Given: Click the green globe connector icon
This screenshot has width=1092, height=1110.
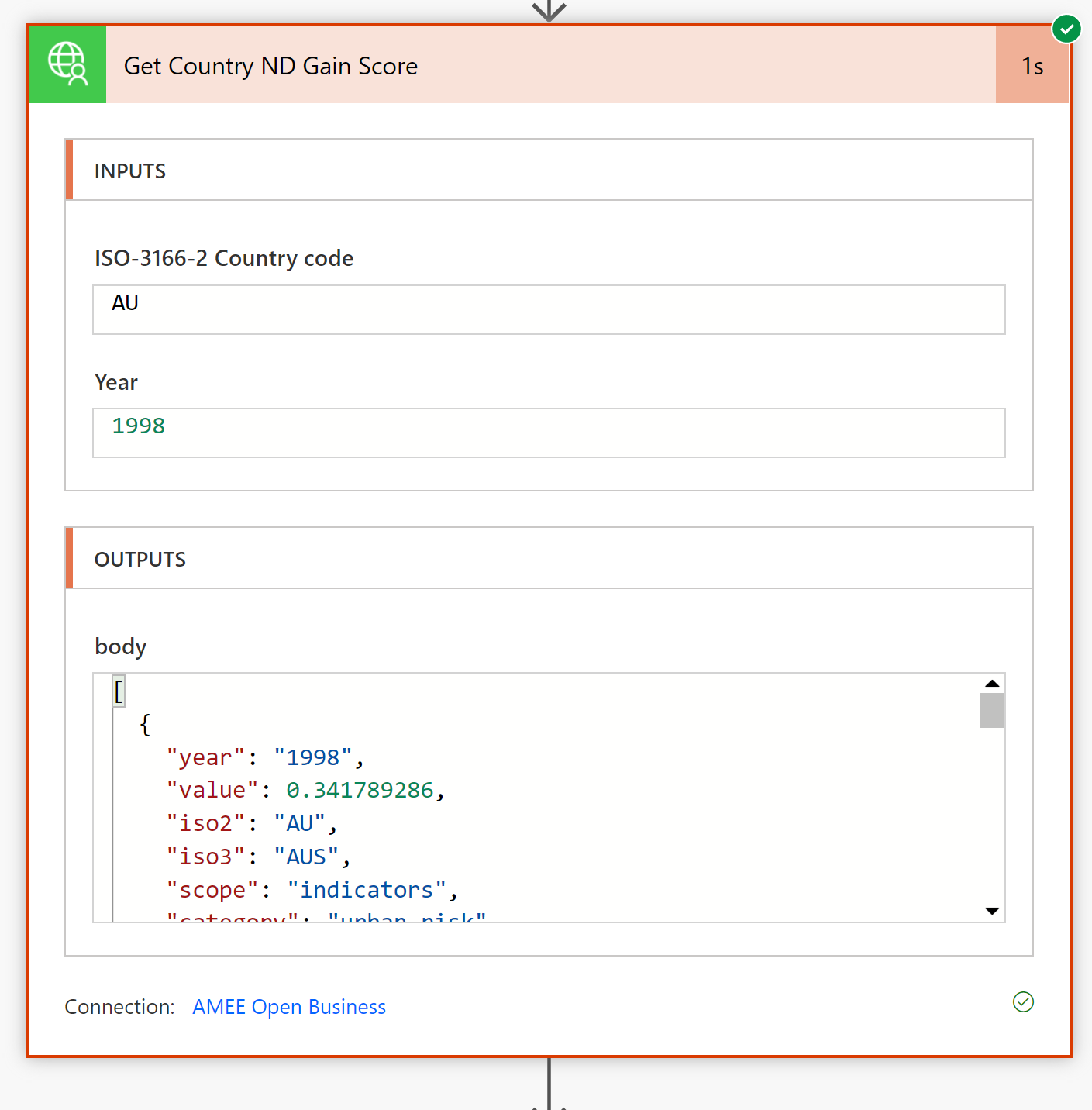Looking at the screenshot, I should 67,65.
